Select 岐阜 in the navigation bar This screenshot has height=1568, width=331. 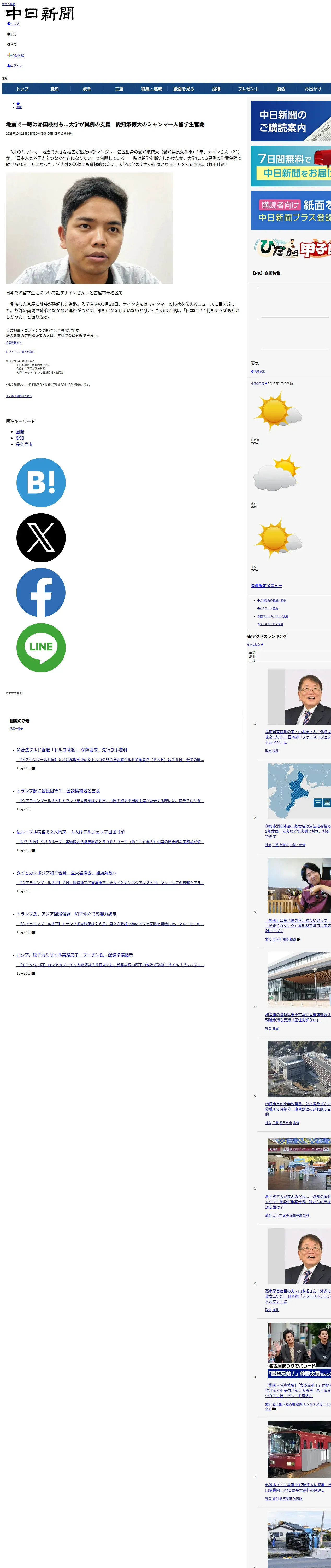click(x=86, y=89)
